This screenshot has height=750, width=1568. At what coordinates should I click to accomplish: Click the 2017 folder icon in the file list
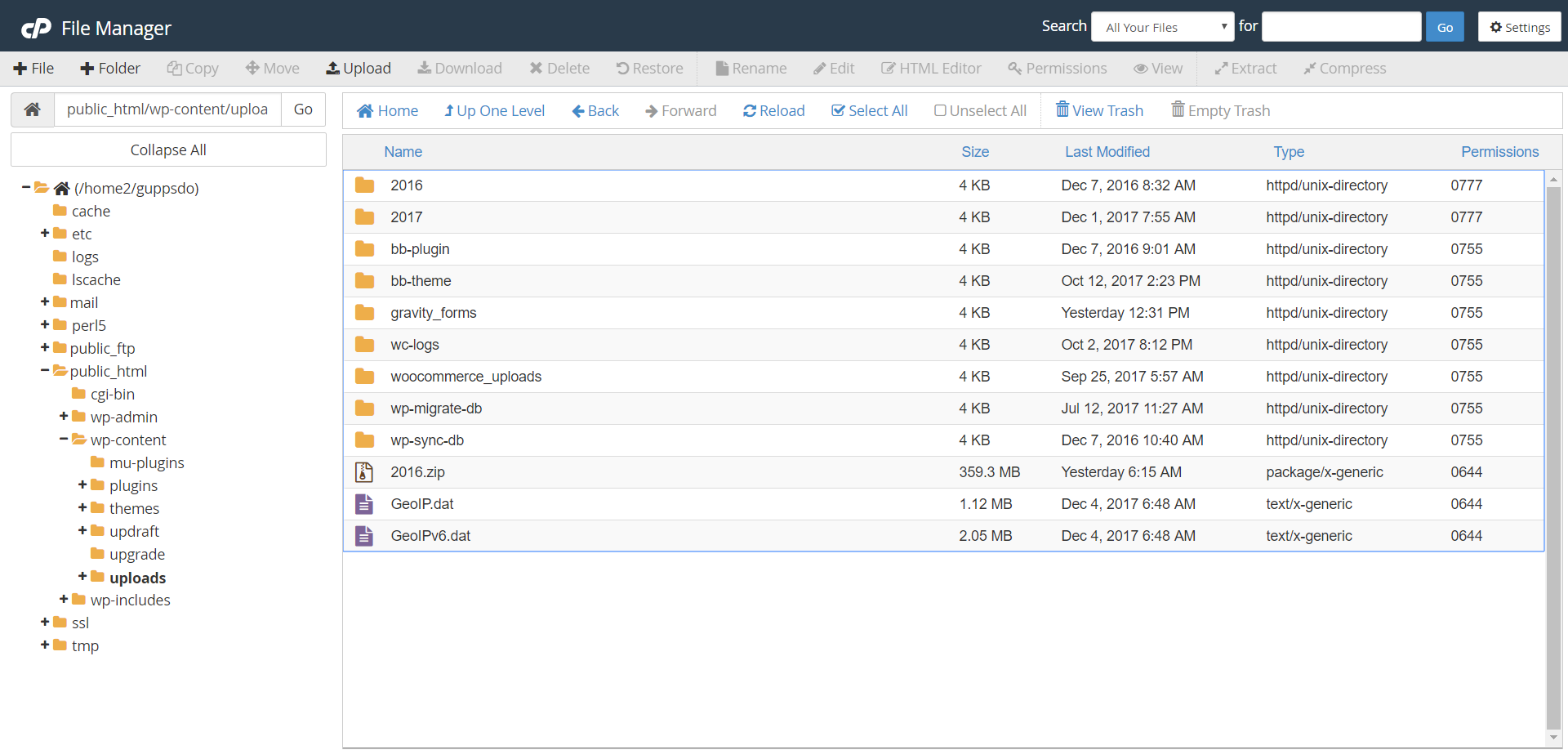(364, 217)
